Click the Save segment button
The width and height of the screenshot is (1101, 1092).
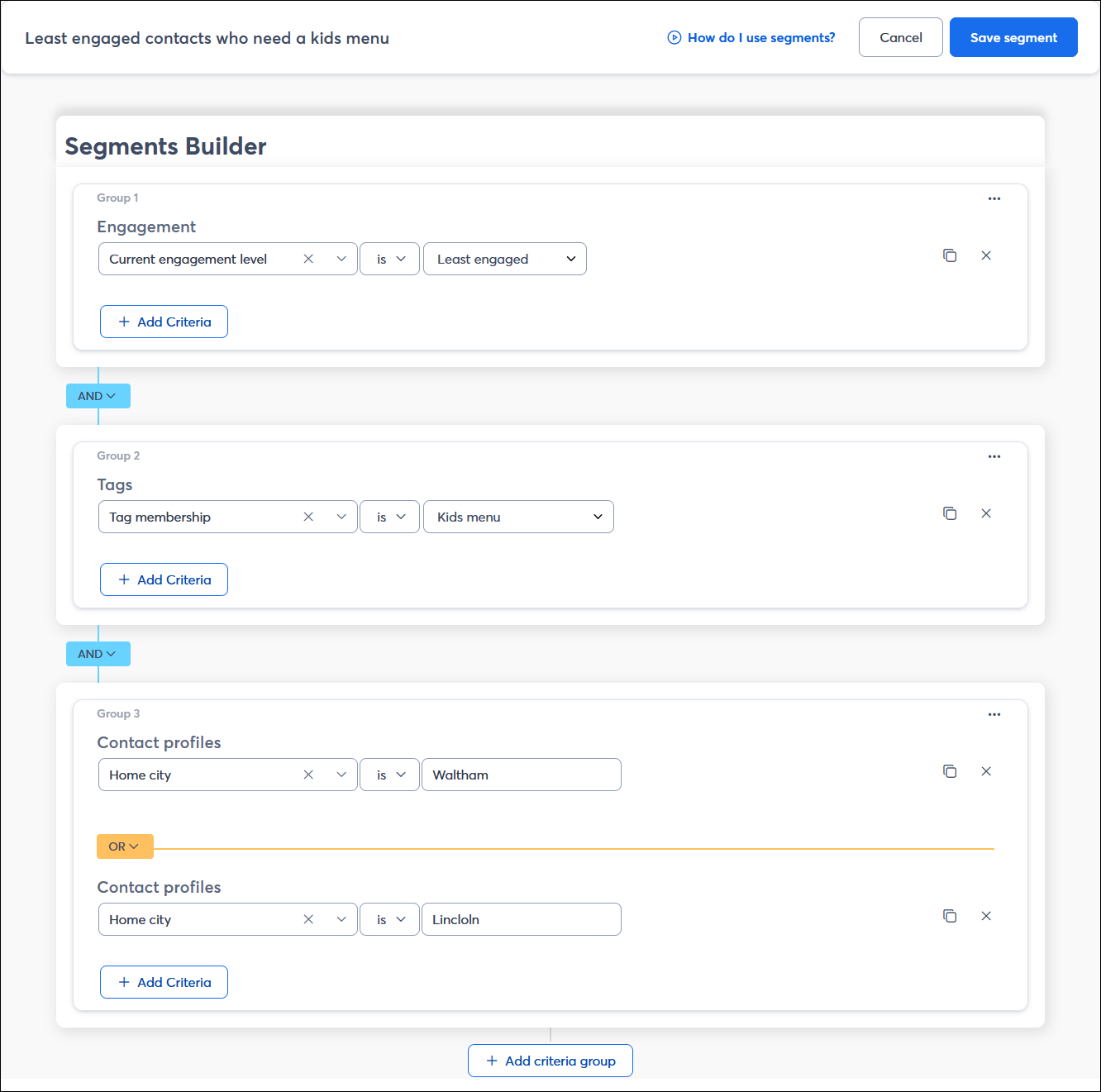tap(1013, 37)
